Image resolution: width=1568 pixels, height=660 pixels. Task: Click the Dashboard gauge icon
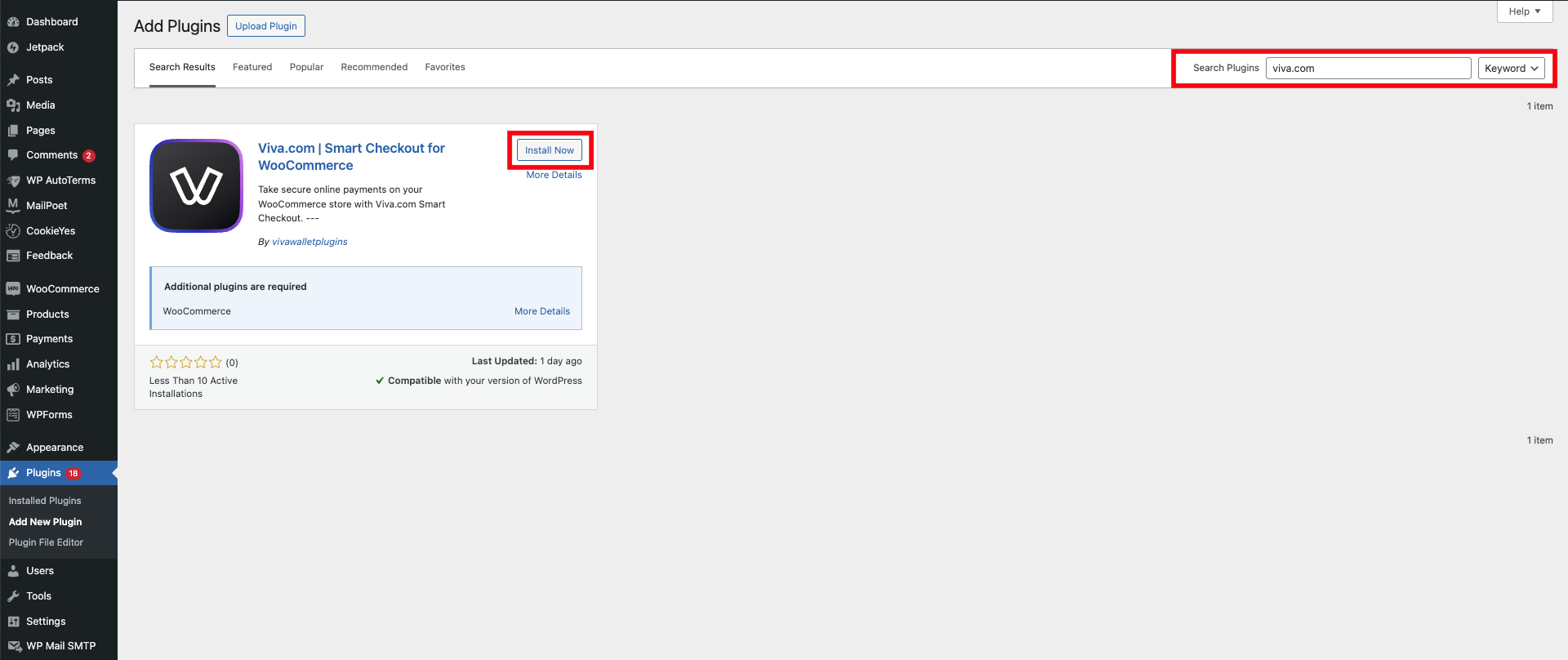(13, 22)
